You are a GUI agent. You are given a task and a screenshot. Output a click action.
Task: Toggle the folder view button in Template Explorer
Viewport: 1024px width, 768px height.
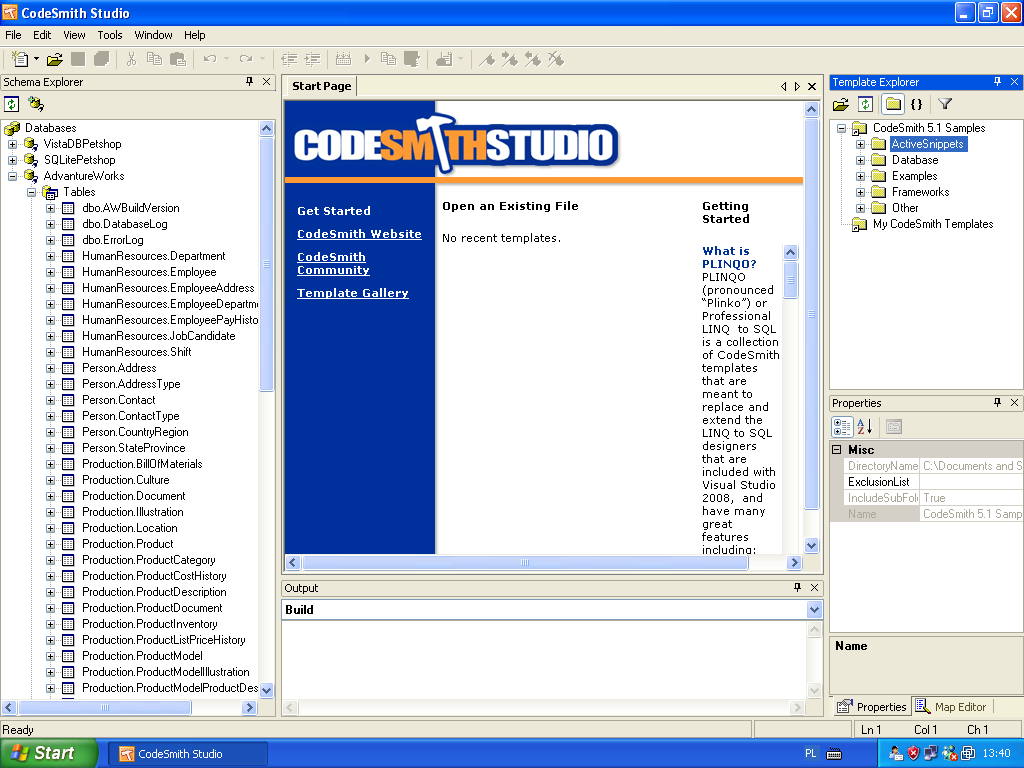click(x=893, y=104)
